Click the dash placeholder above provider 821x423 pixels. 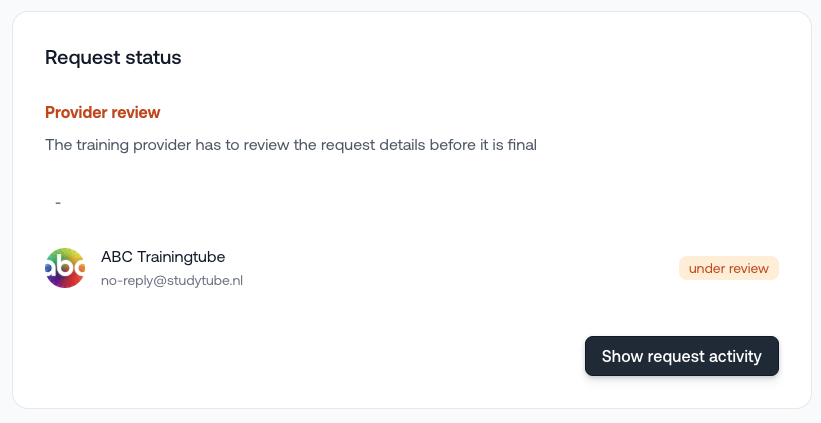(58, 202)
